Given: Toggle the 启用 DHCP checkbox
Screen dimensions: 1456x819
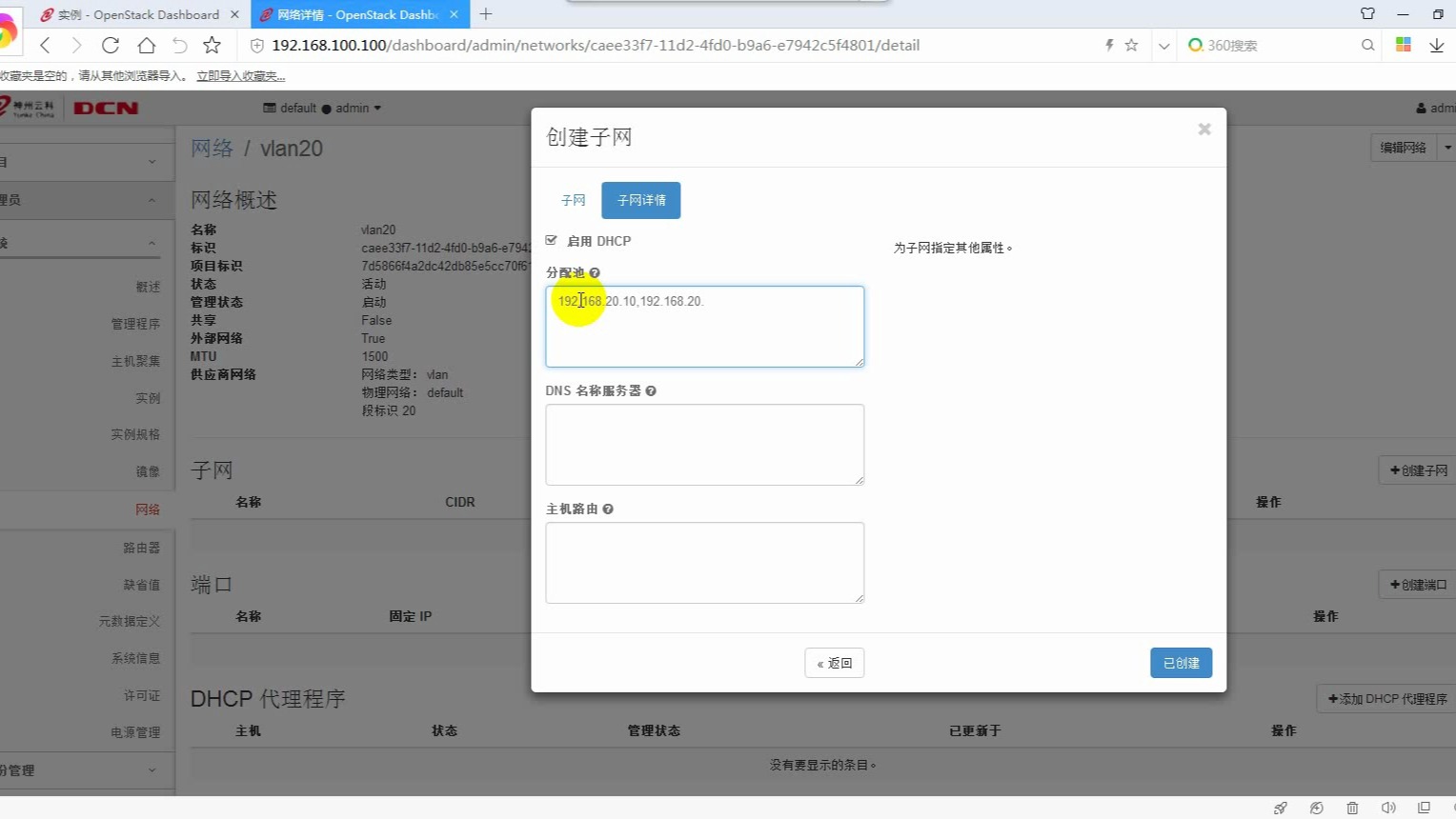Looking at the screenshot, I should [x=552, y=240].
